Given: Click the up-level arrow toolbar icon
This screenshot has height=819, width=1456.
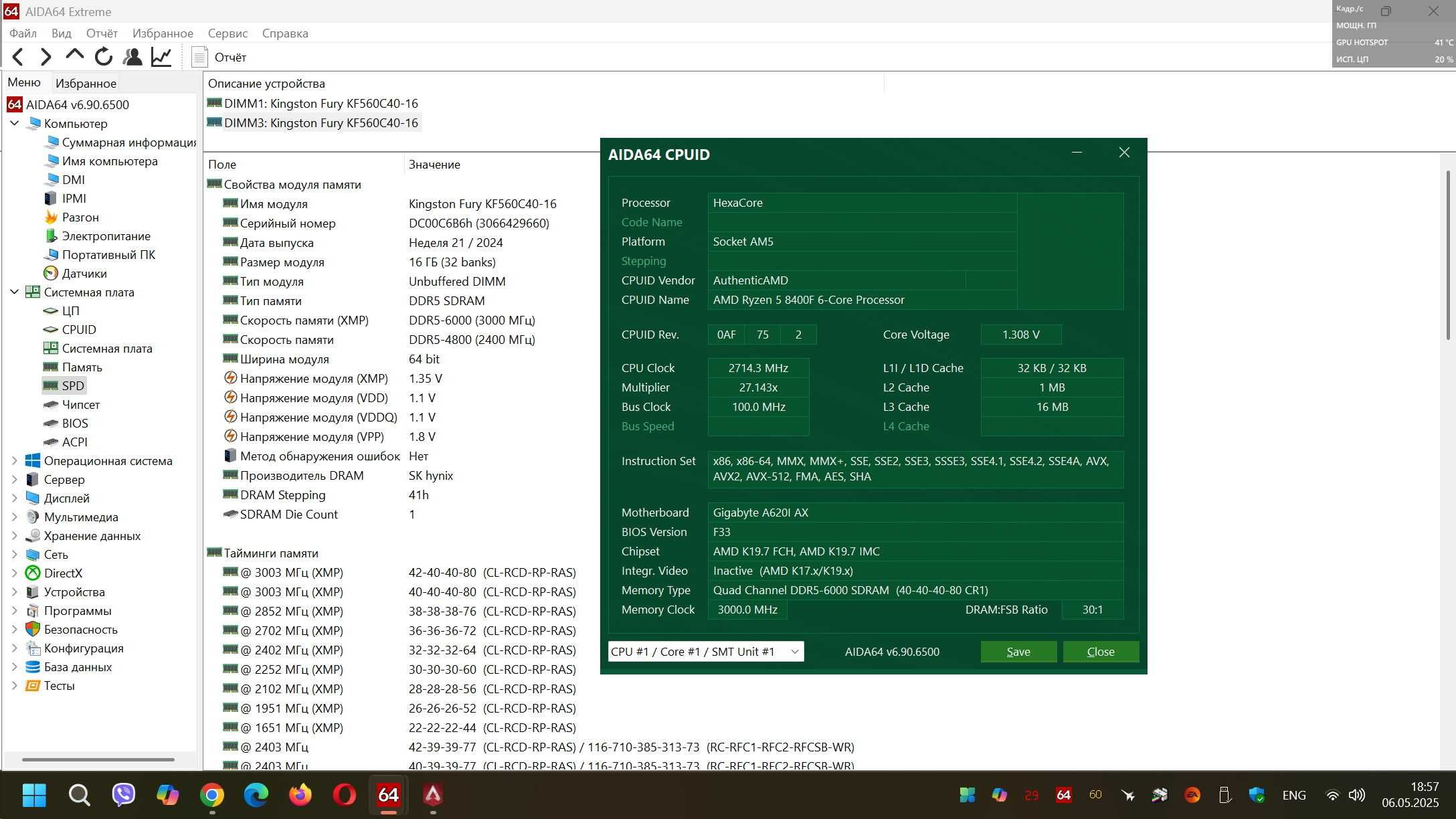Looking at the screenshot, I should [74, 55].
